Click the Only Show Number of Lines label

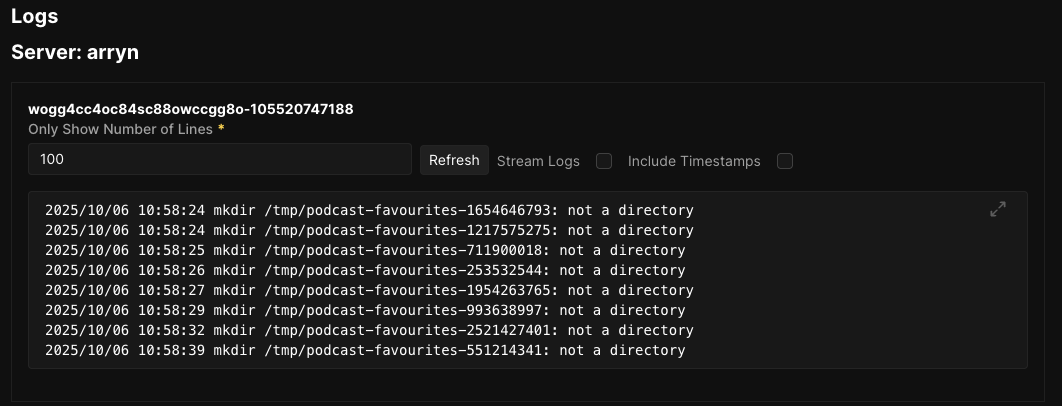coord(120,130)
